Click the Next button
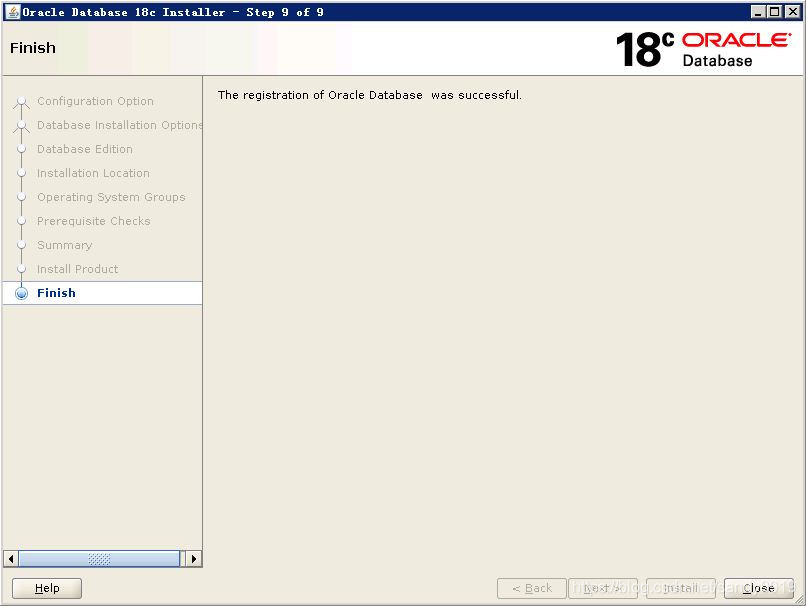Screen dimensions: 806x606 [602, 588]
